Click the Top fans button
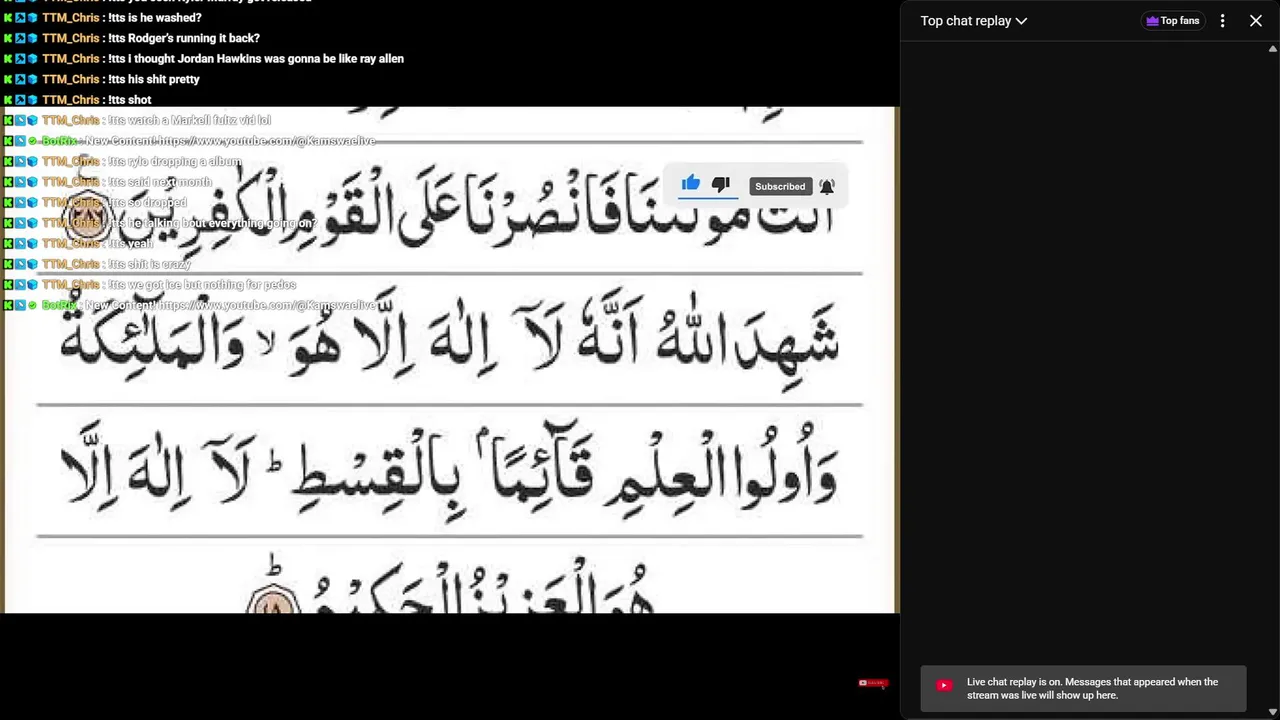 (x=1173, y=21)
